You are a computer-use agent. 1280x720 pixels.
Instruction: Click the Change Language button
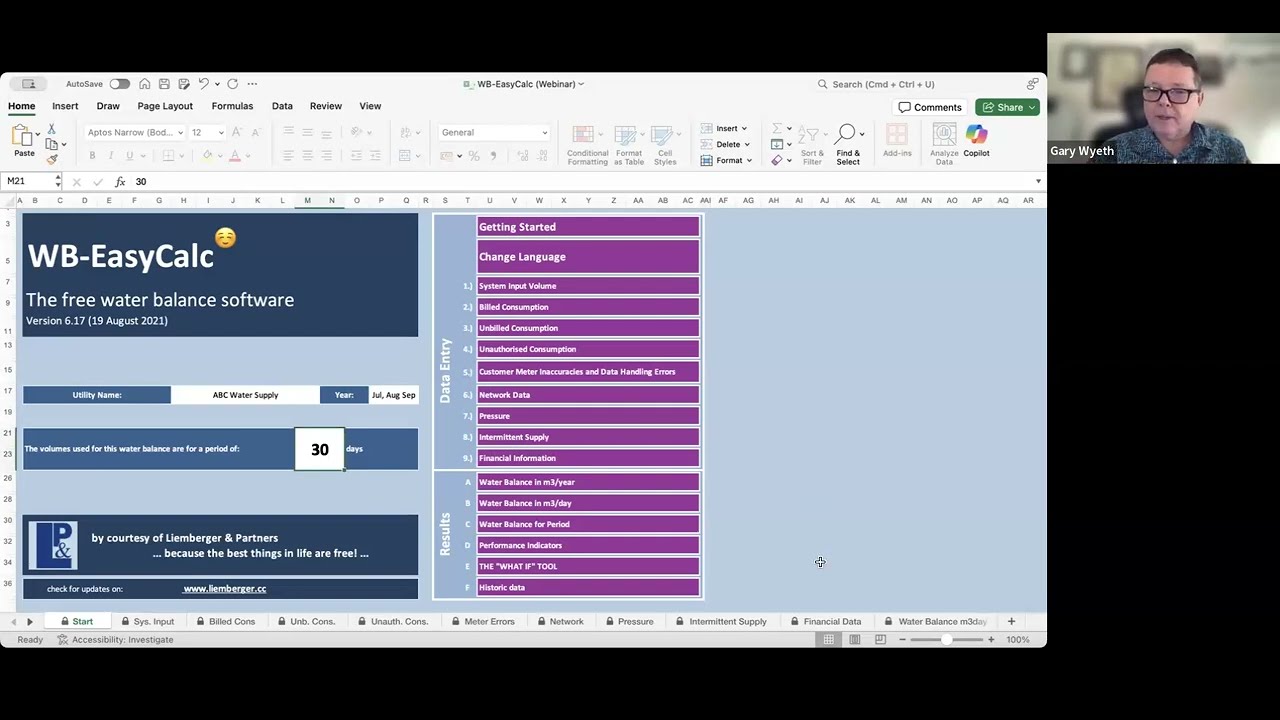[x=588, y=256]
